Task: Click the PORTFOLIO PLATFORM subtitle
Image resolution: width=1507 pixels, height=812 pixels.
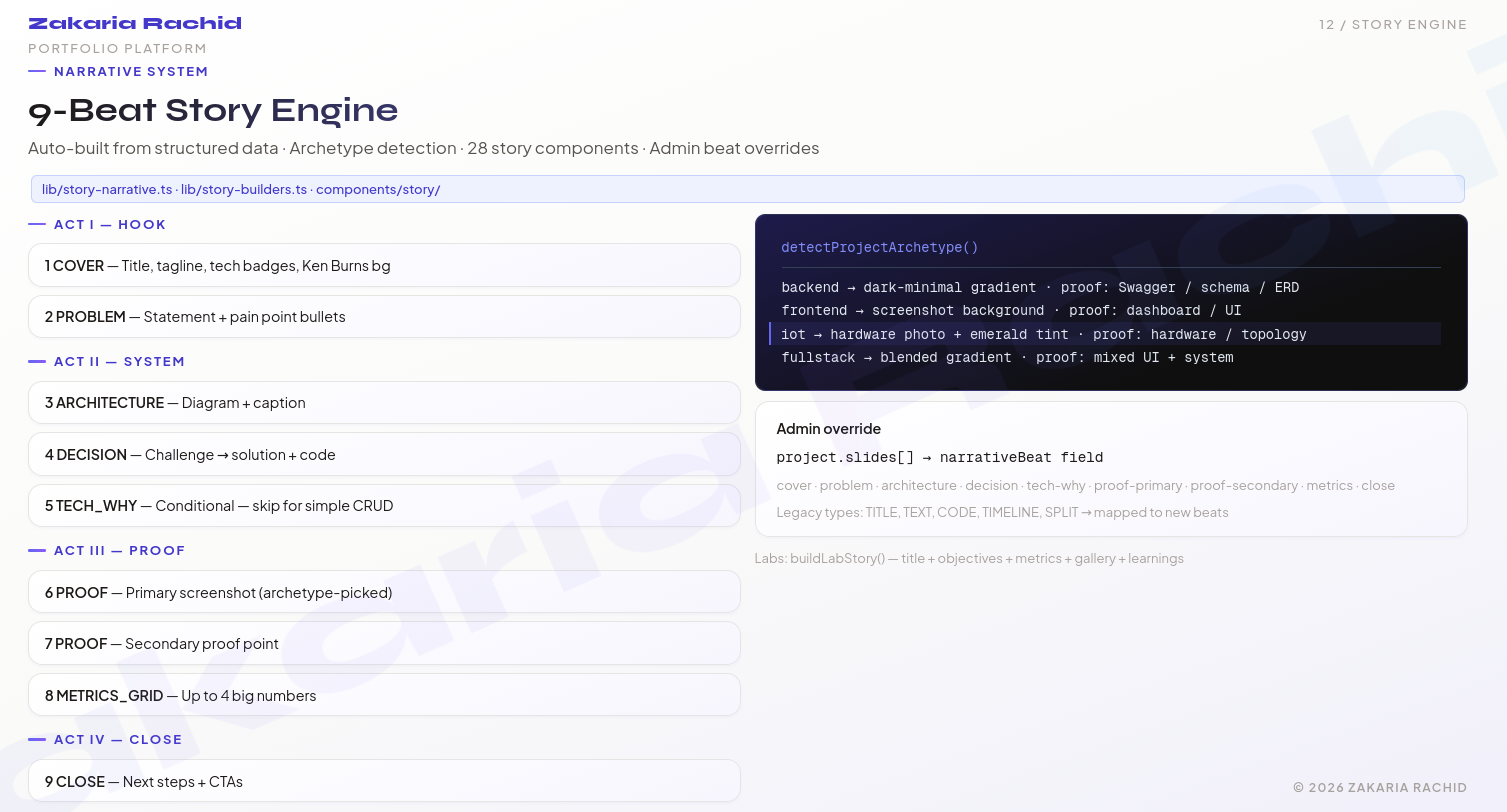Action: [117, 48]
